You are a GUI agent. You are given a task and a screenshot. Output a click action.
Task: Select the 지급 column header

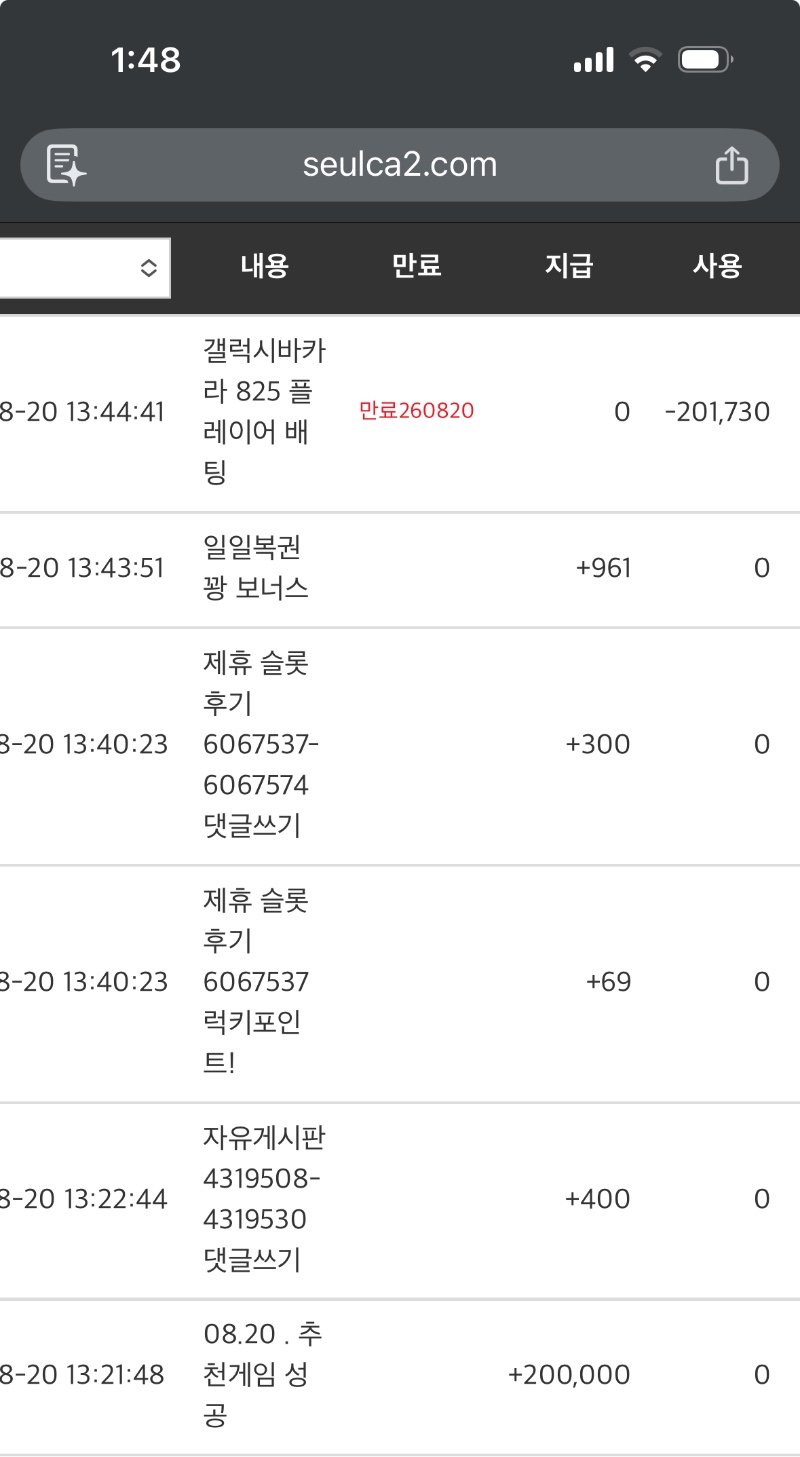(x=569, y=266)
